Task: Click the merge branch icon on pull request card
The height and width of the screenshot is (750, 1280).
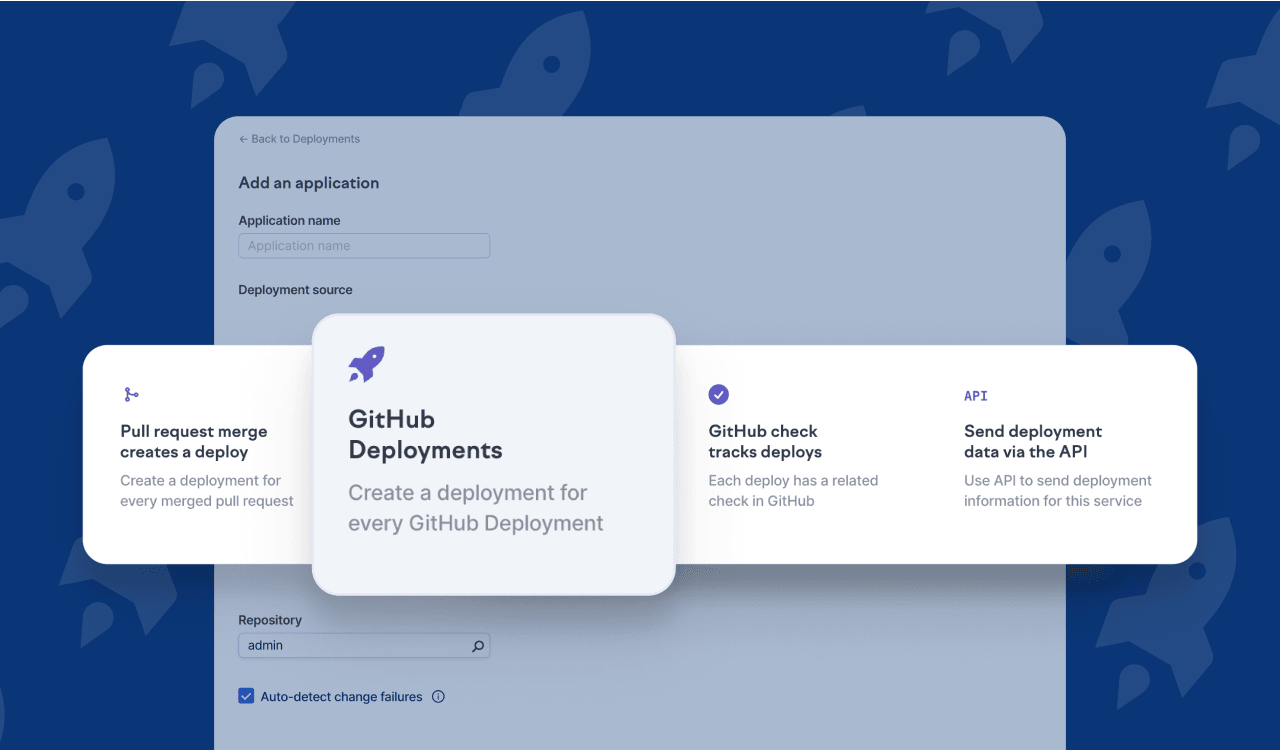Action: pos(131,395)
